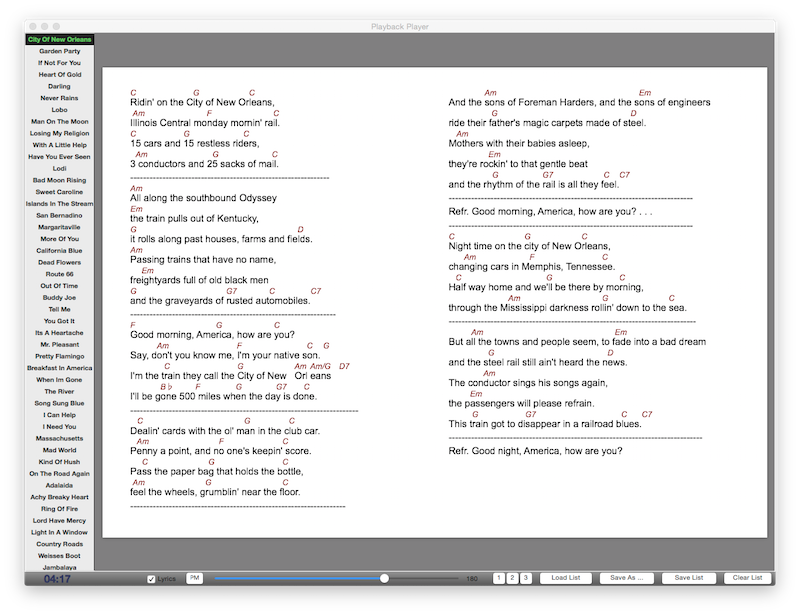This screenshot has height=615, width=800.
Task: Select Pretty Flamingo song
Action: click(60, 356)
